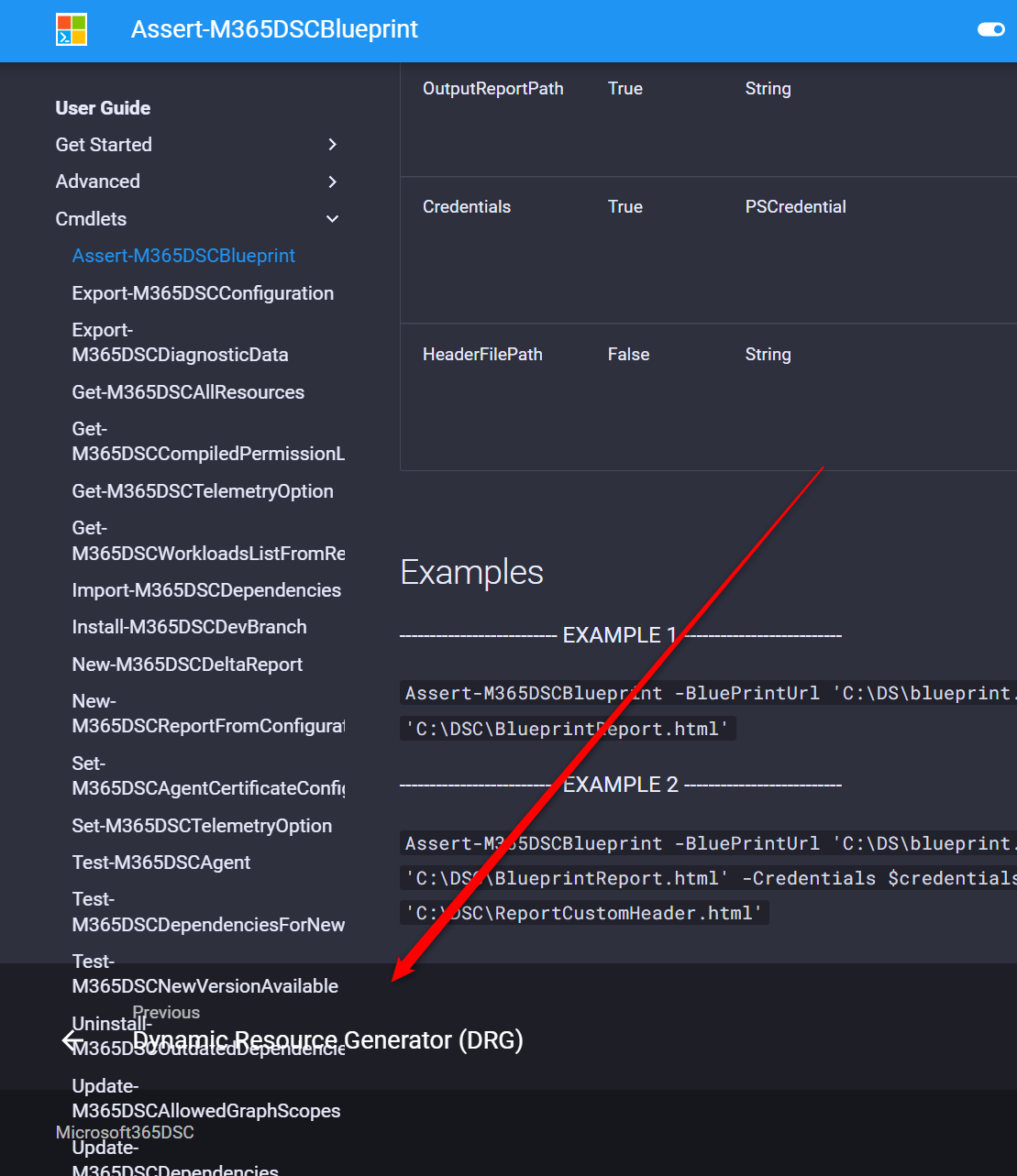Select the OutputReportPath table cell
This screenshot has height=1176, width=1017.
493,89
